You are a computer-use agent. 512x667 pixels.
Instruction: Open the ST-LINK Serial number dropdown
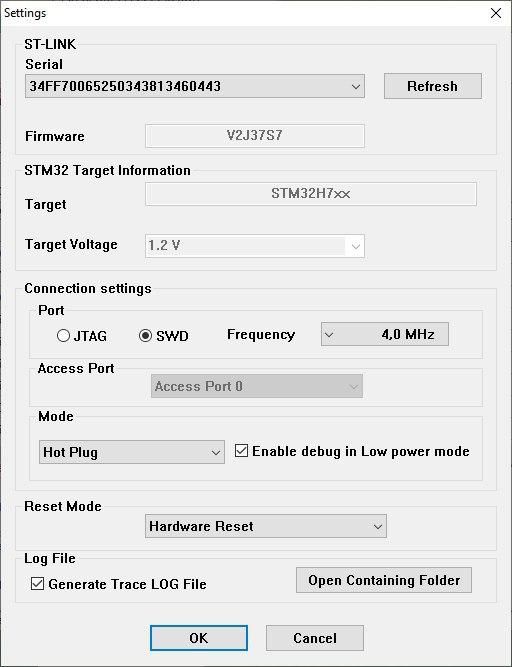tap(195, 86)
